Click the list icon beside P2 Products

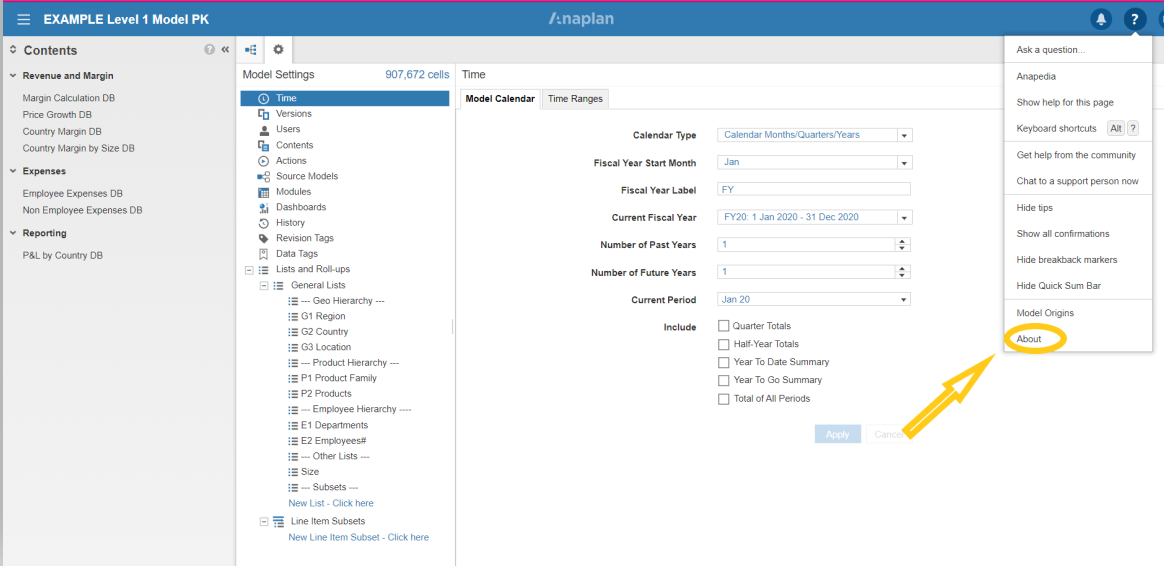point(292,394)
